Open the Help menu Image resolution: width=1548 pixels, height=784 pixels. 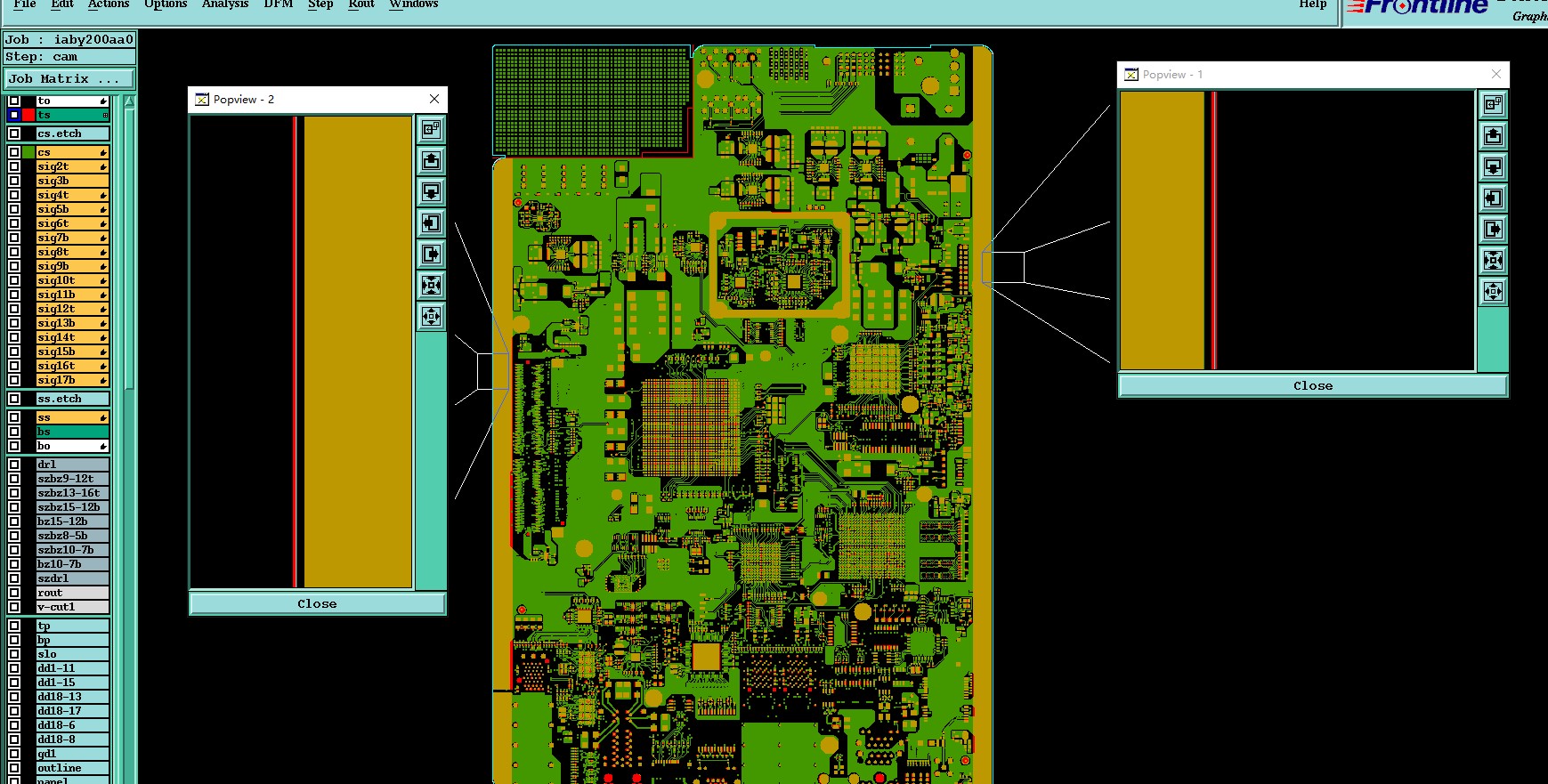tap(1313, 4)
